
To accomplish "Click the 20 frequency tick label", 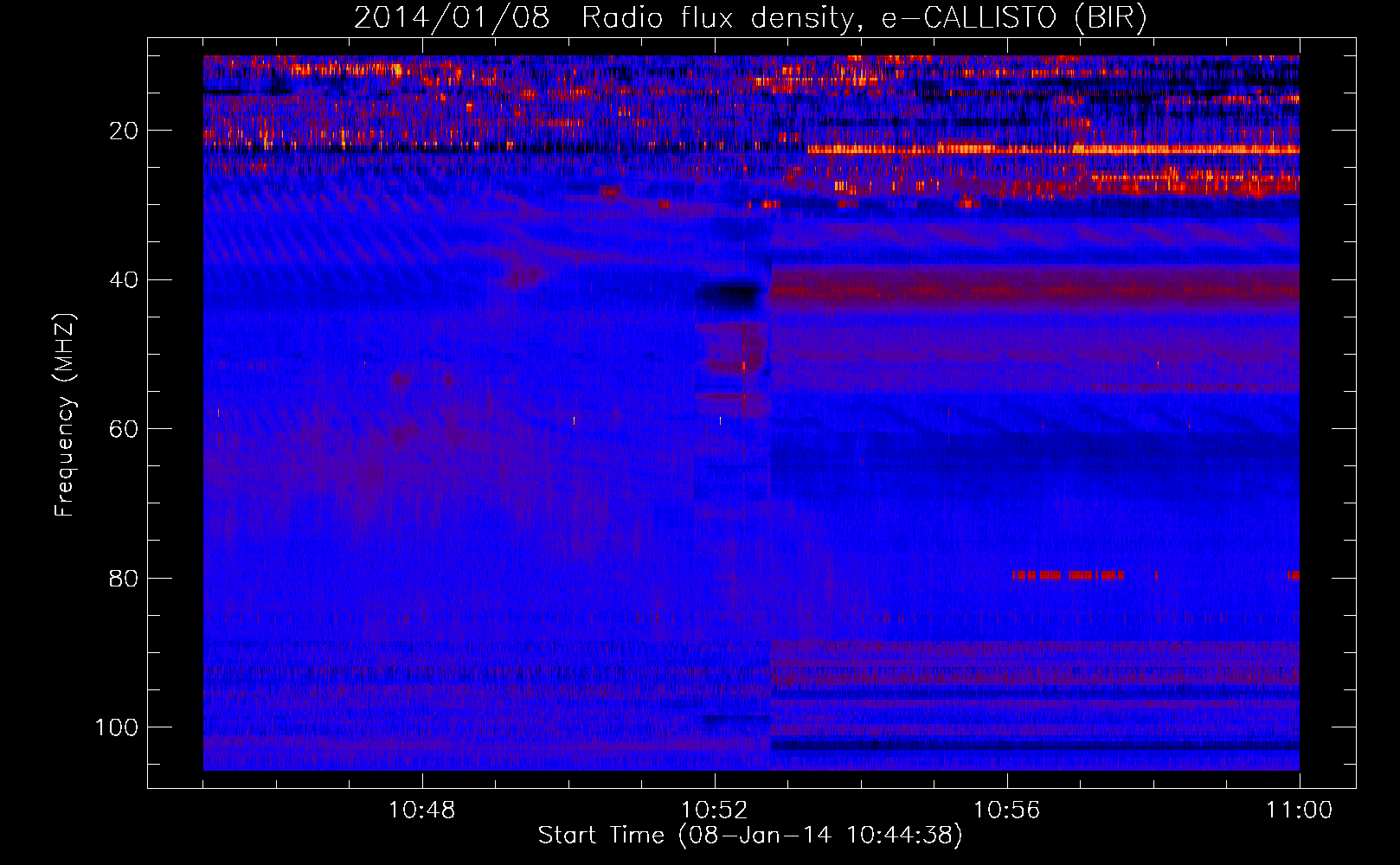I will (124, 131).
